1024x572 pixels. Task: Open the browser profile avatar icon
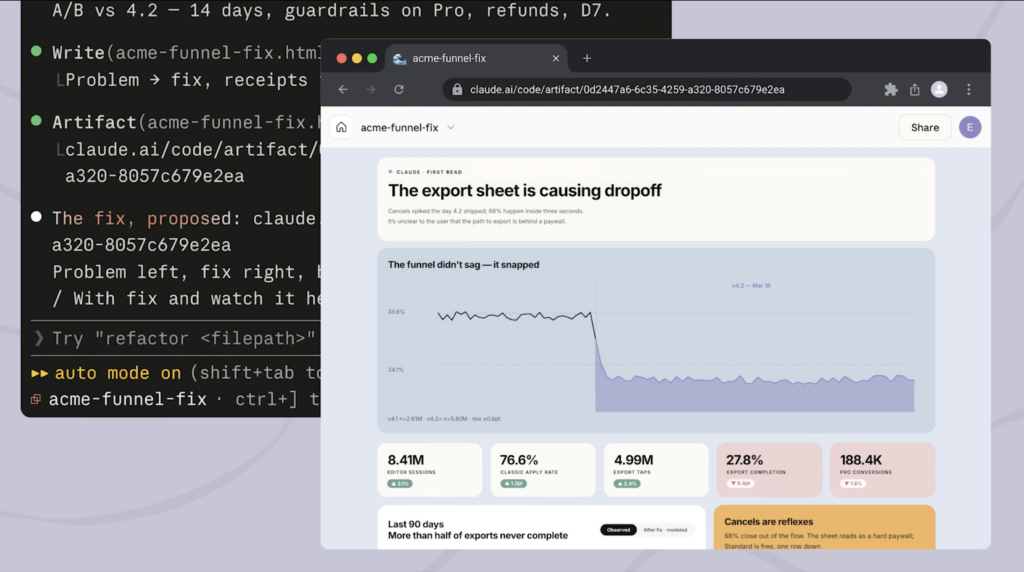[939, 89]
